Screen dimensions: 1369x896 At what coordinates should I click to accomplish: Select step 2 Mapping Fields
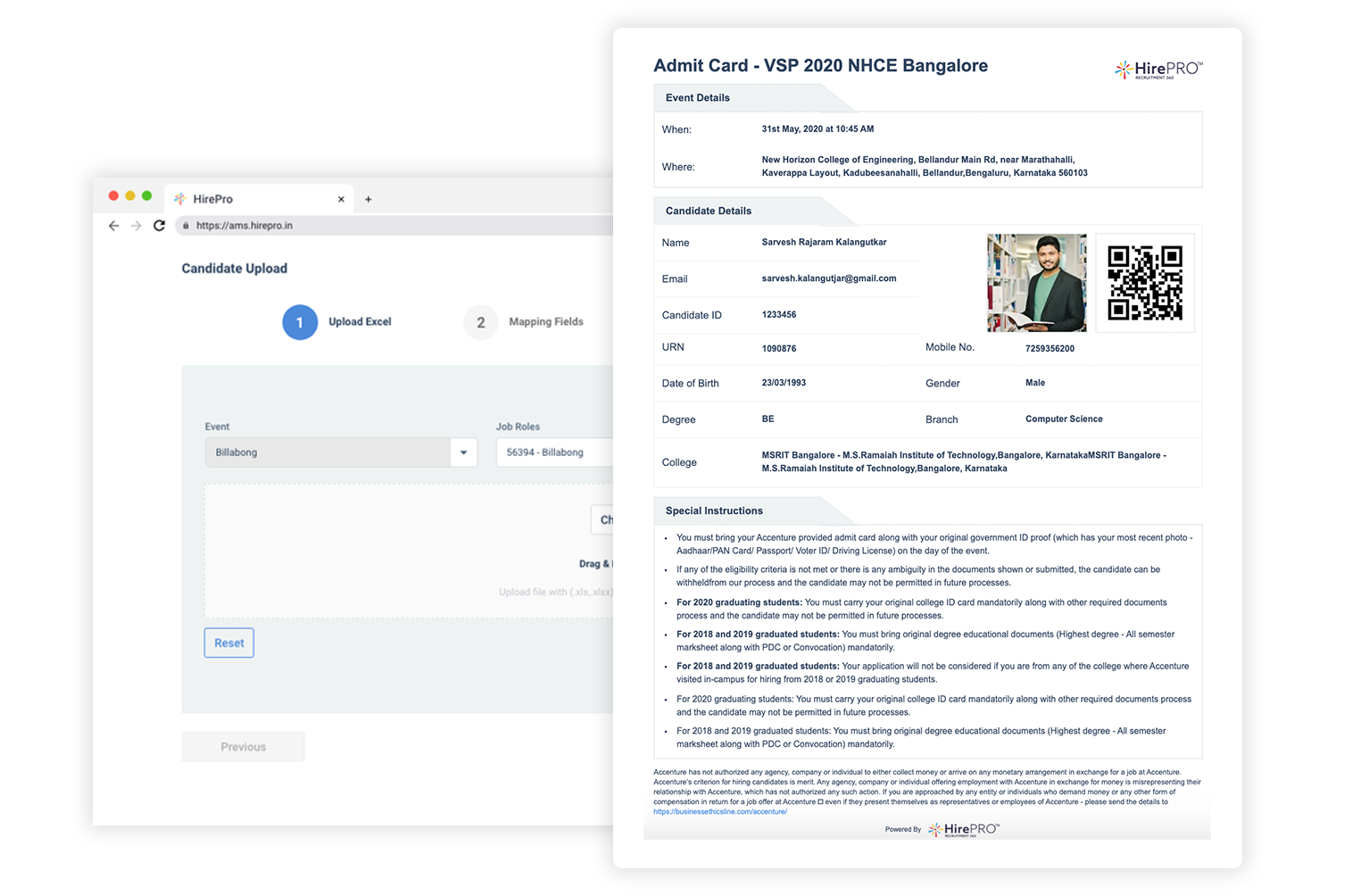480,322
